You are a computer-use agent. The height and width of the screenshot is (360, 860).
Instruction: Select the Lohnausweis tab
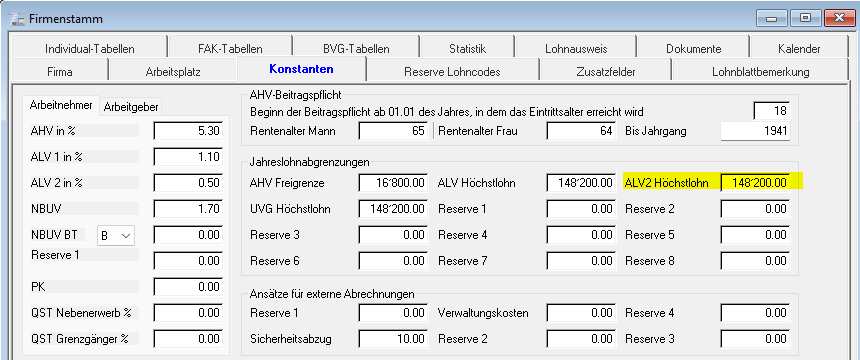pyautogui.click(x=576, y=48)
